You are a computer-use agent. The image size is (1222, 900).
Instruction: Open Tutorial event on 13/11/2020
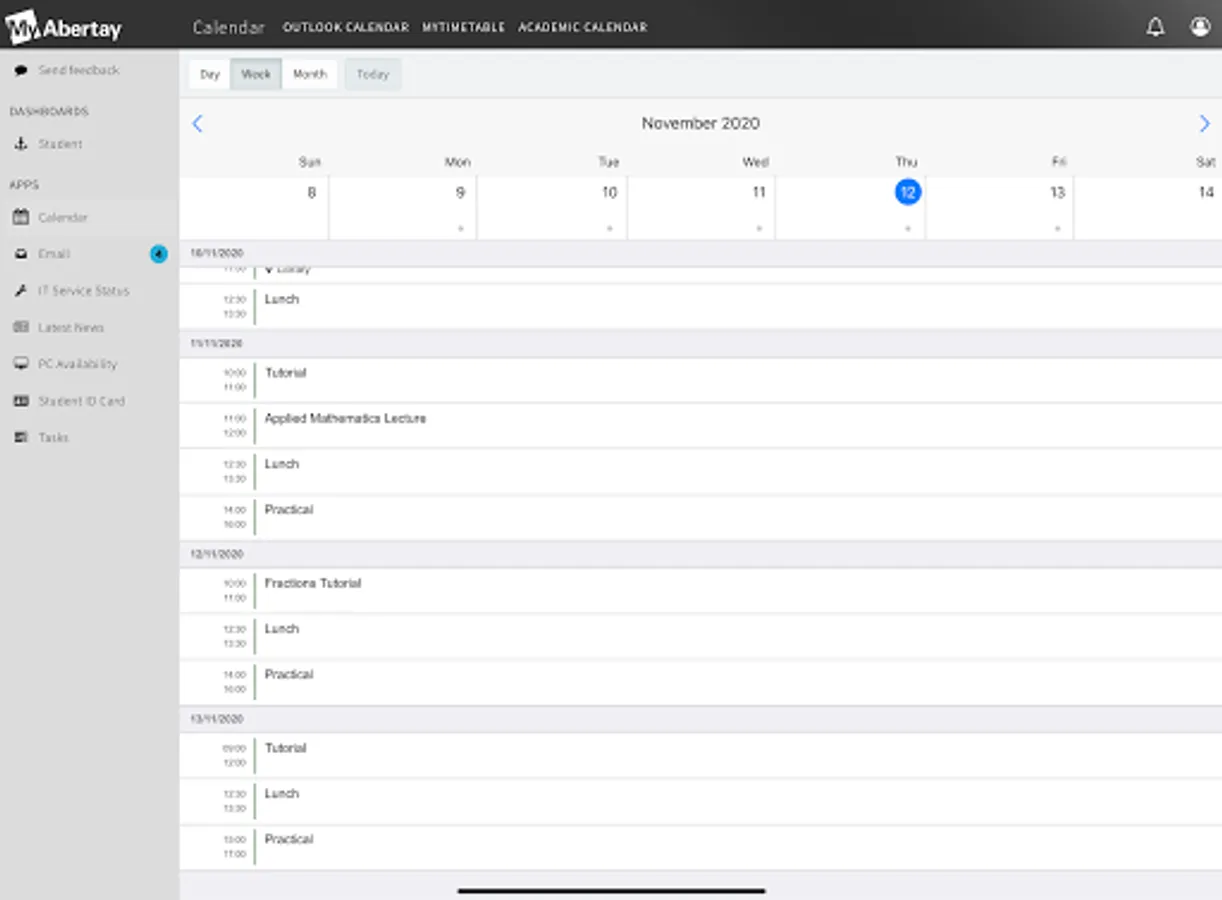[700, 756]
